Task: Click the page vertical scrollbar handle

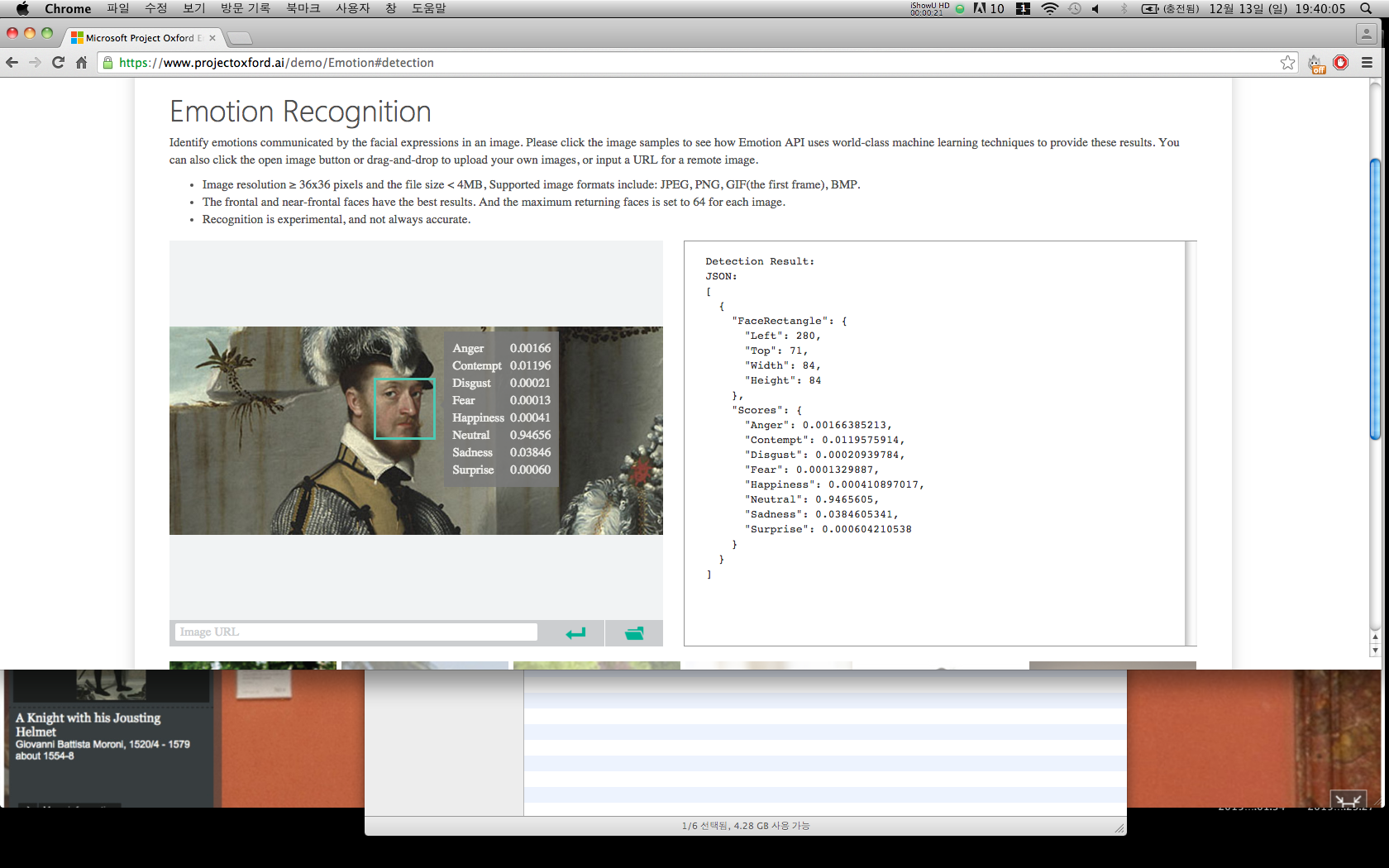Action: [x=1375, y=298]
